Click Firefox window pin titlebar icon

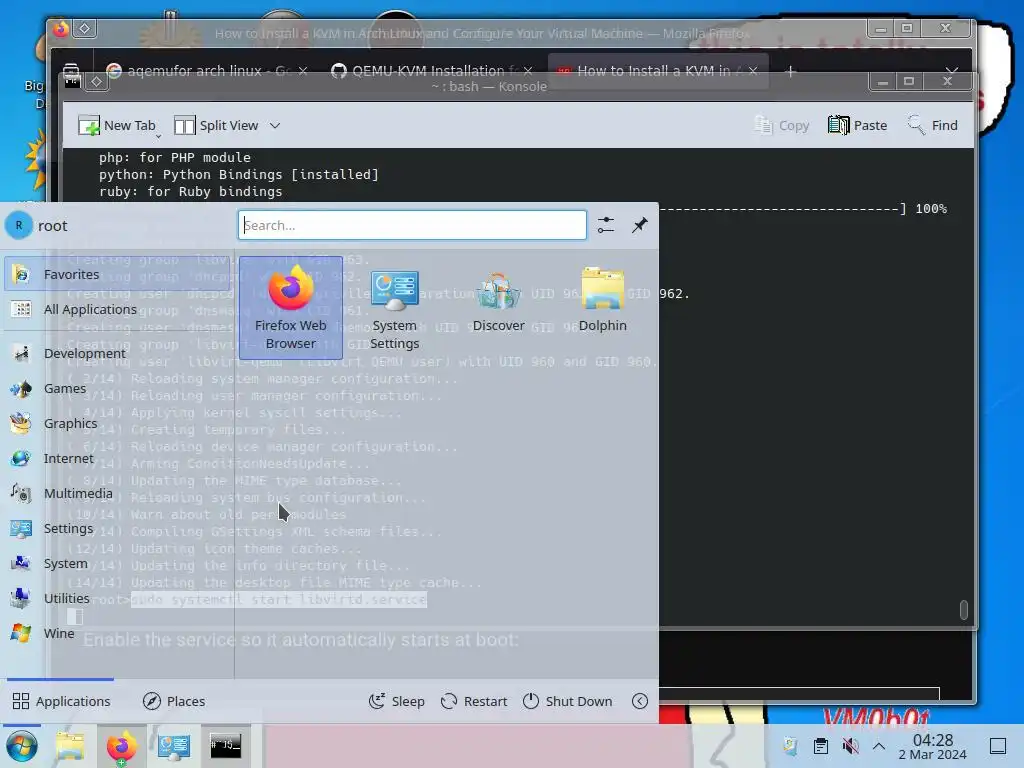click(x=85, y=29)
